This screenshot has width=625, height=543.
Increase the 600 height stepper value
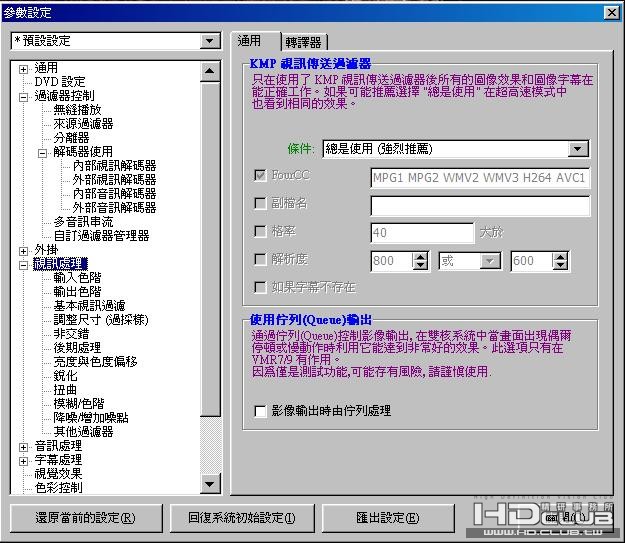pos(560,256)
